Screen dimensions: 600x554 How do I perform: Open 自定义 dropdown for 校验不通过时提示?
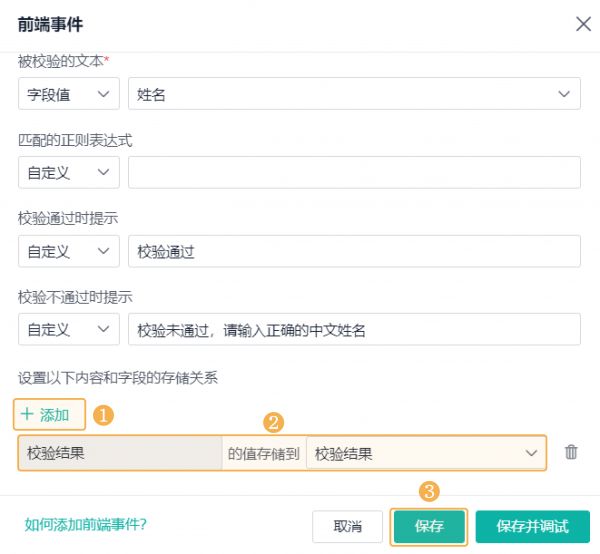coord(68,330)
